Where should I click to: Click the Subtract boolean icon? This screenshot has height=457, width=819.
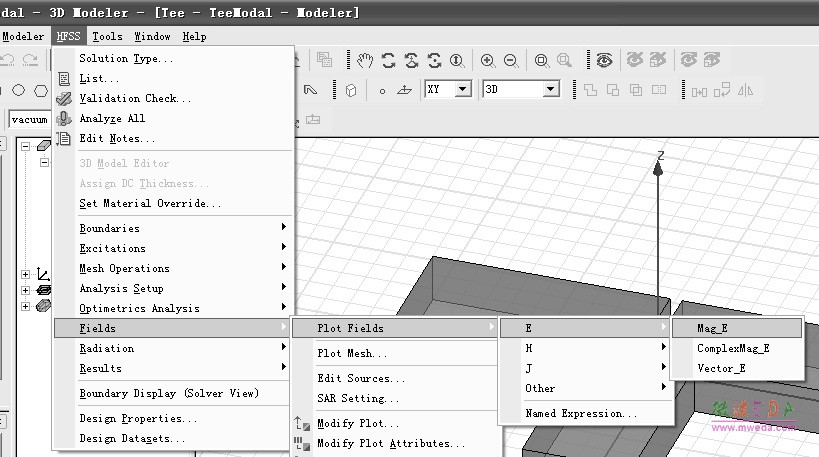[x=613, y=90]
